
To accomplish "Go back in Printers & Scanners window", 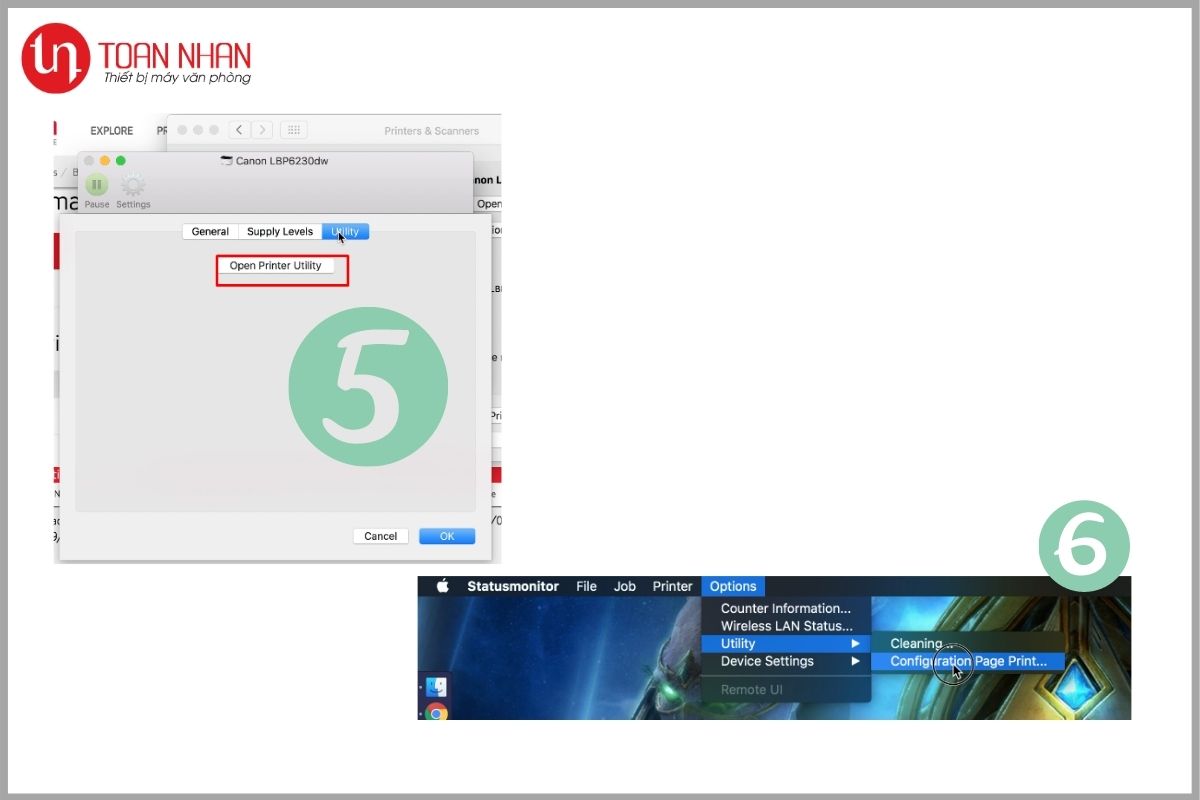I will pos(239,130).
